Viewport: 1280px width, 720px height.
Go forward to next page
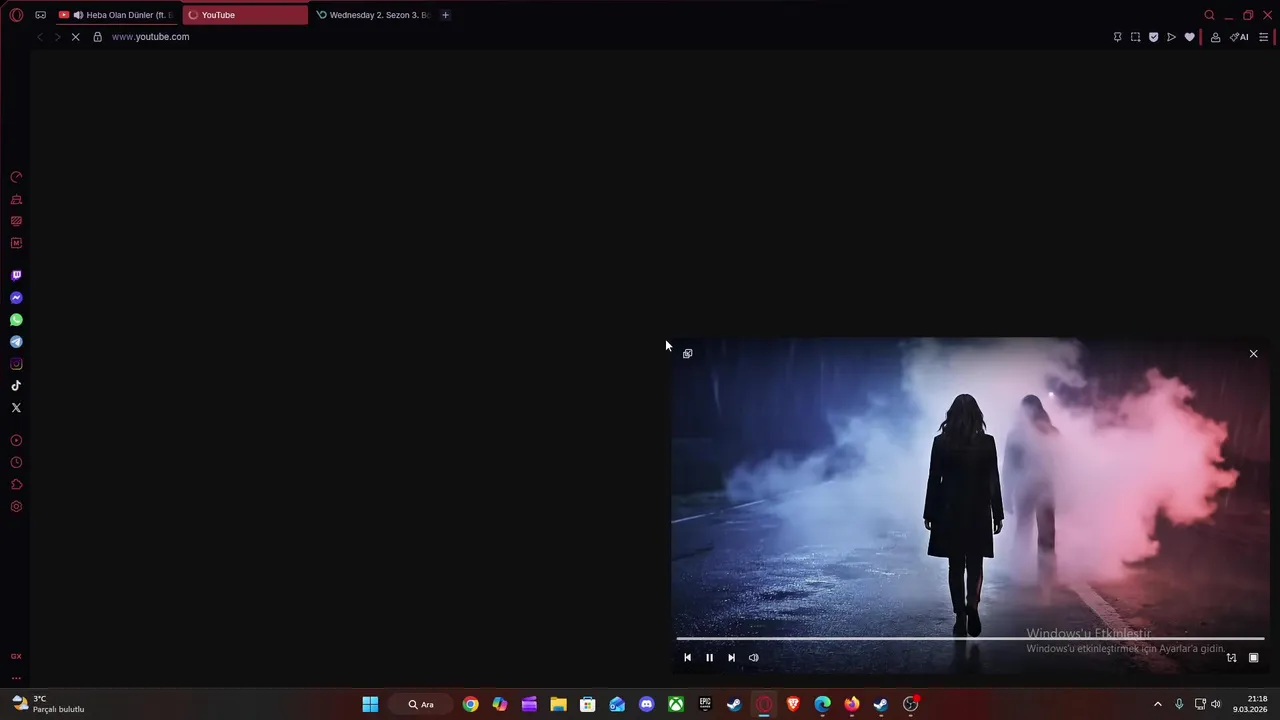point(57,37)
